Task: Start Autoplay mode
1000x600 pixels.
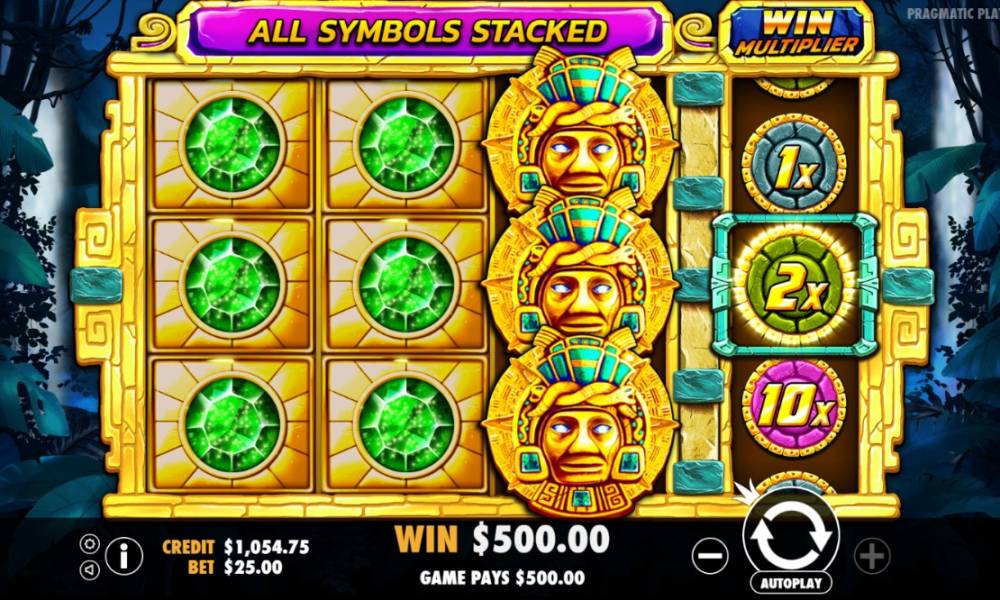Action: coord(791,583)
